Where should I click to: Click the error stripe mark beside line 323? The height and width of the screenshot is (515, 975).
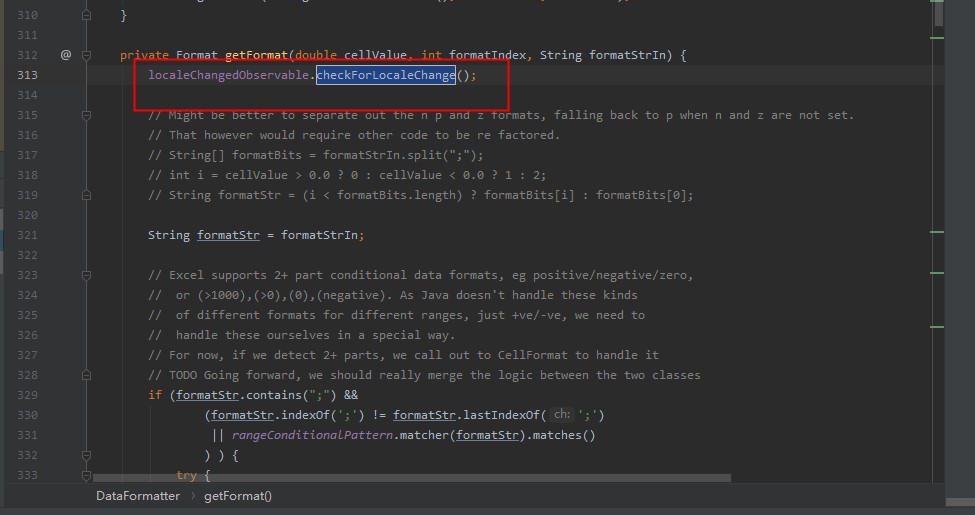pos(936,272)
